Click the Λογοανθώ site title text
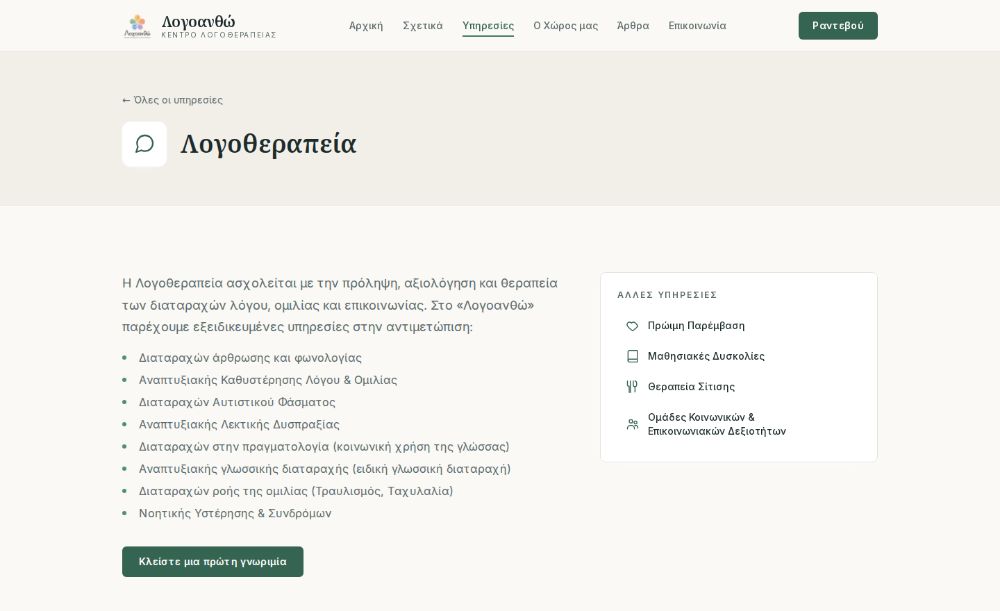Screen dimensions: 1000x611 (x=198, y=22)
